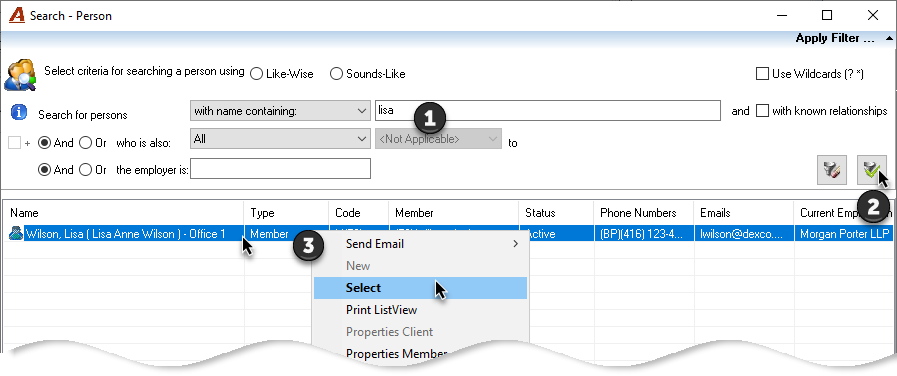This screenshot has height=376, width=897.
Task: Click the blue info icon beside Search for persons
Action: 19,112
